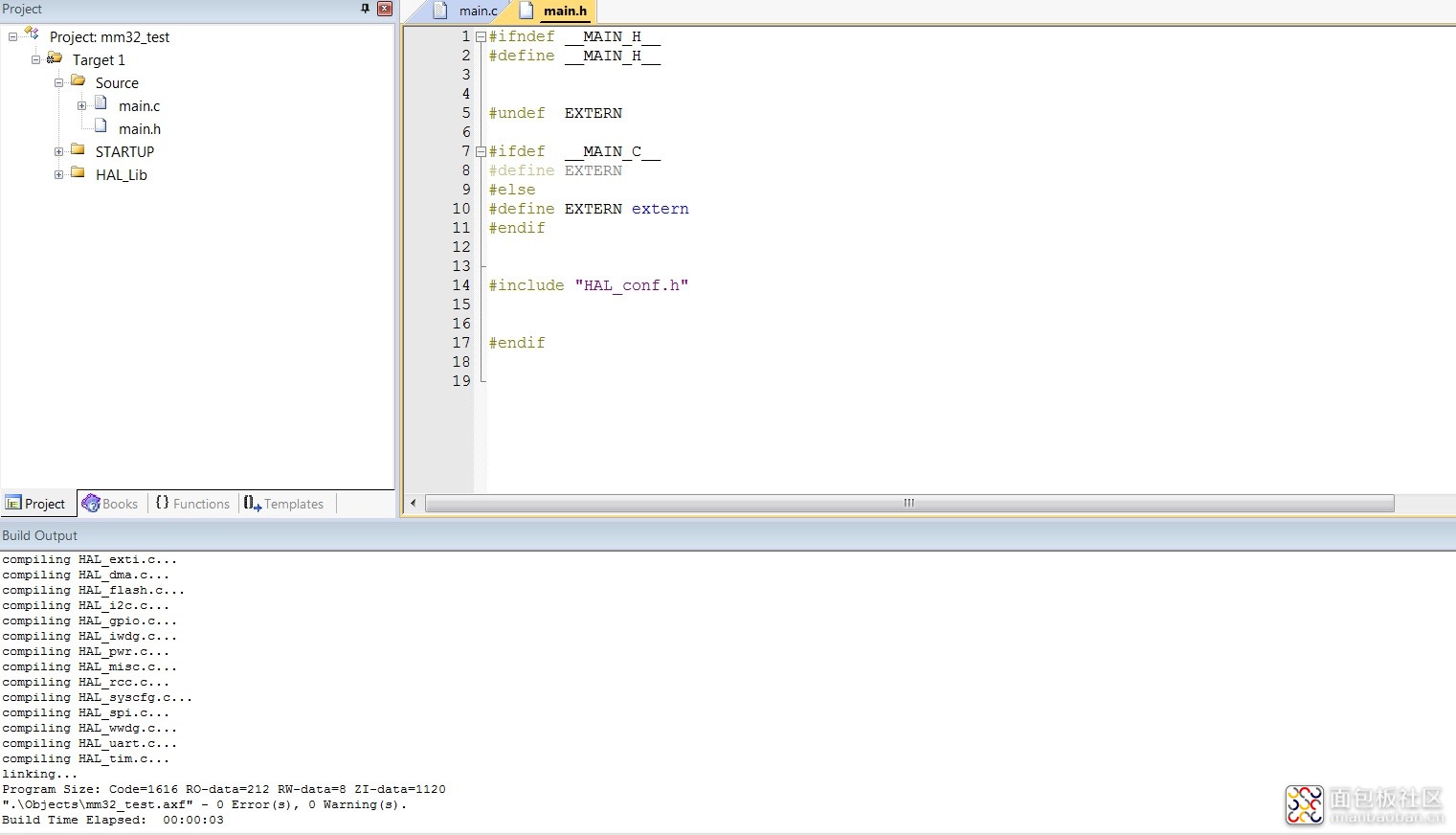Click the 0 Error(s), 0 Warning(s) line
The width and height of the screenshot is (1456, 835).
tap(205, 804)
